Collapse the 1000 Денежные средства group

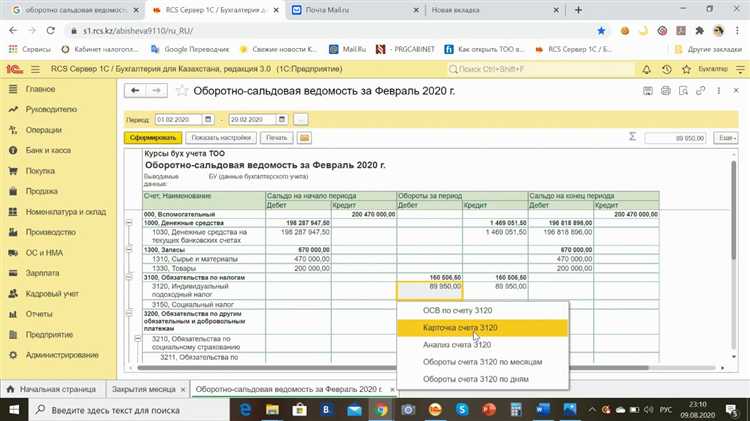(x=129, y=223)
